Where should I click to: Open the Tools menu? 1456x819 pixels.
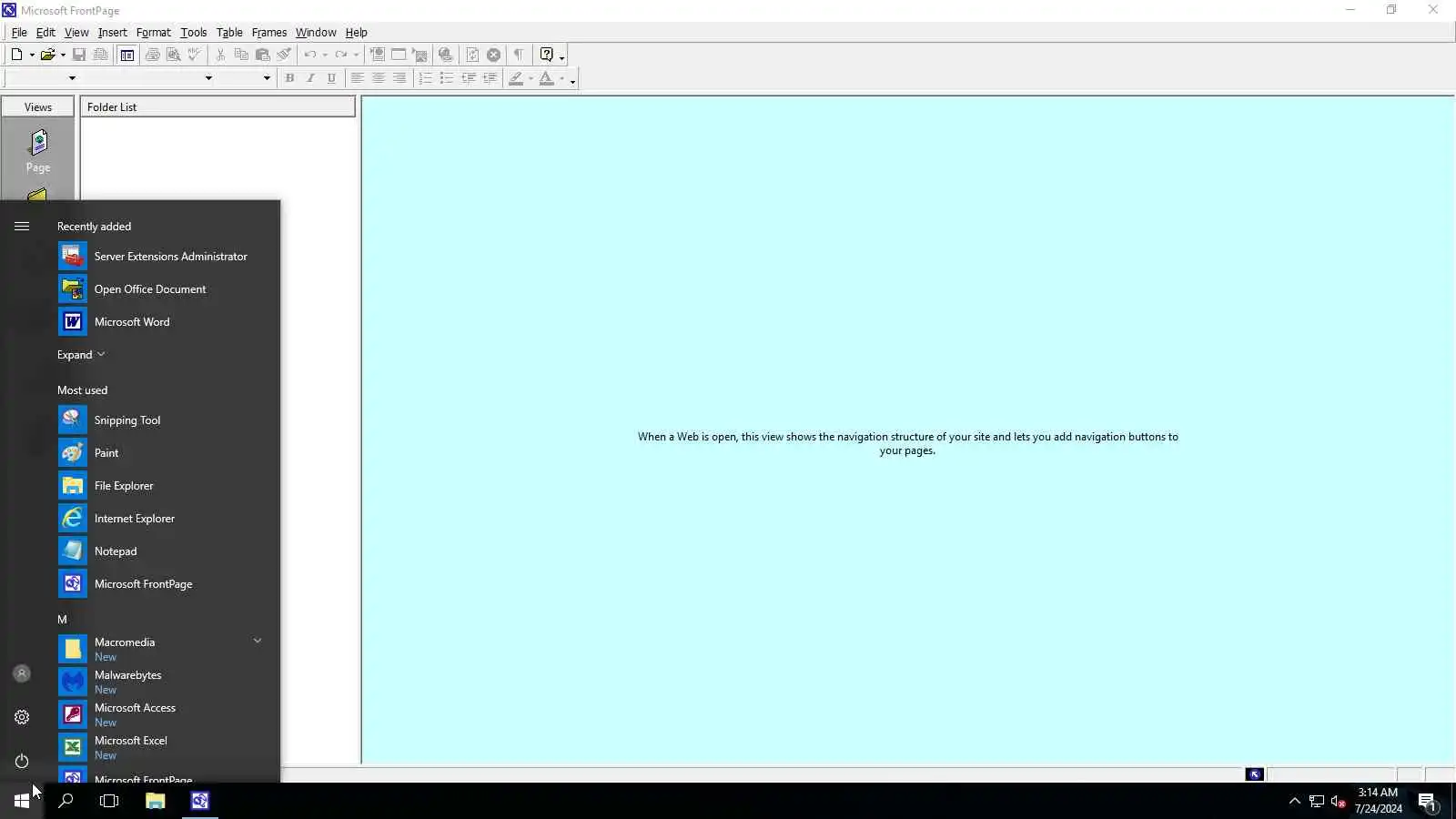[x=193, y=32]
